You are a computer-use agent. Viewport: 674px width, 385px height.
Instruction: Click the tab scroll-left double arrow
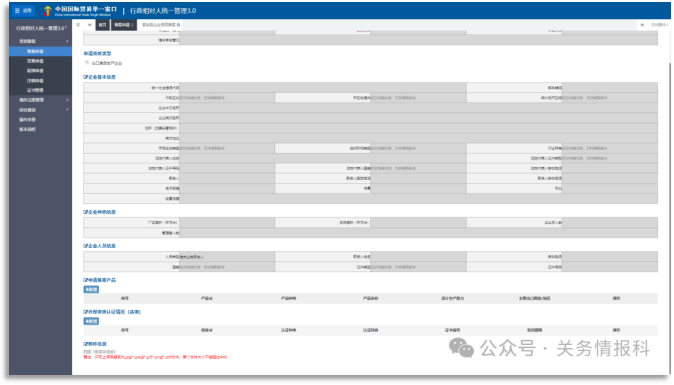pyautogui.click(x=90, y=25)
